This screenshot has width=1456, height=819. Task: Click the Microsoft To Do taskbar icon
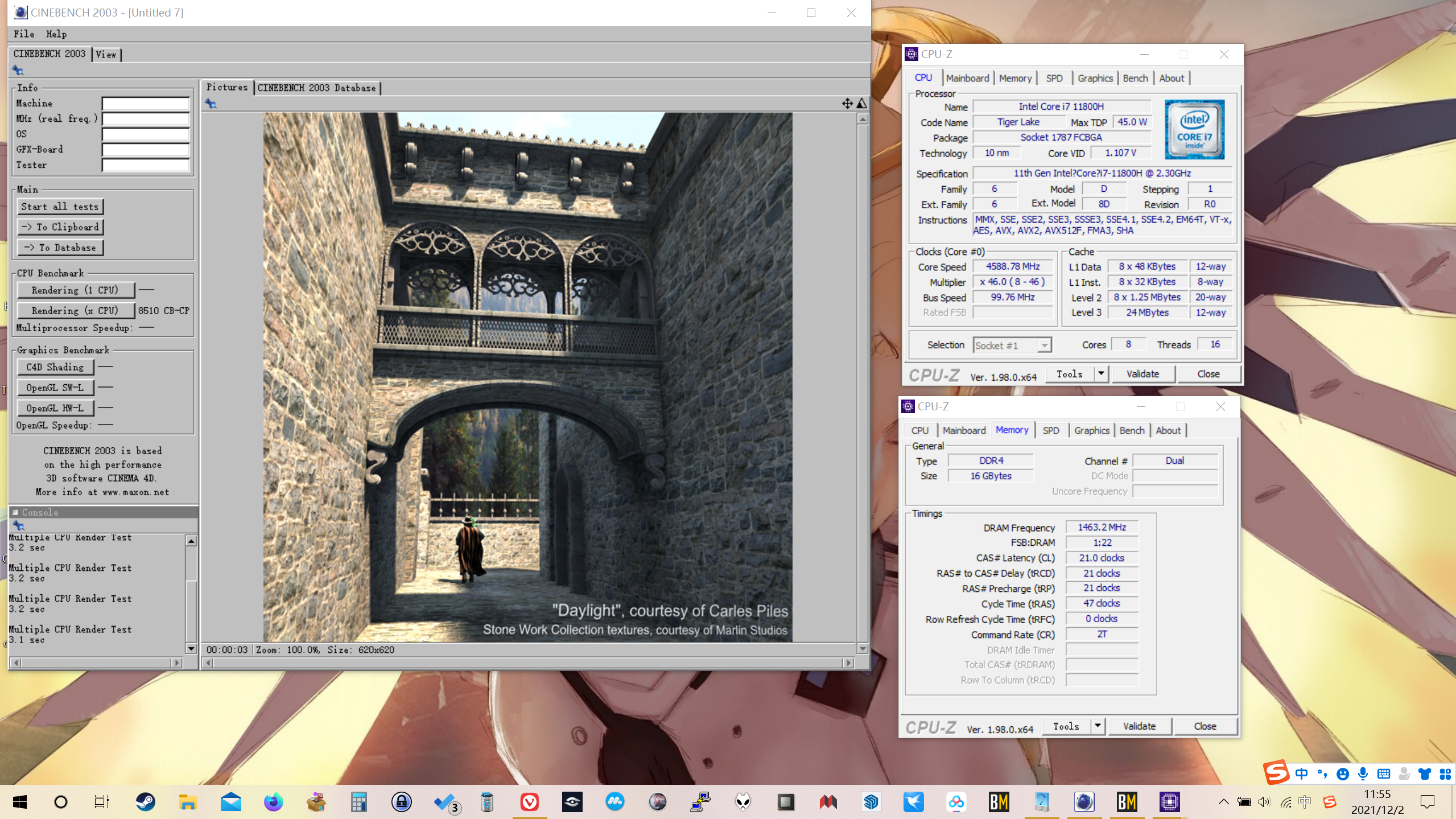[x=447, y=802]
